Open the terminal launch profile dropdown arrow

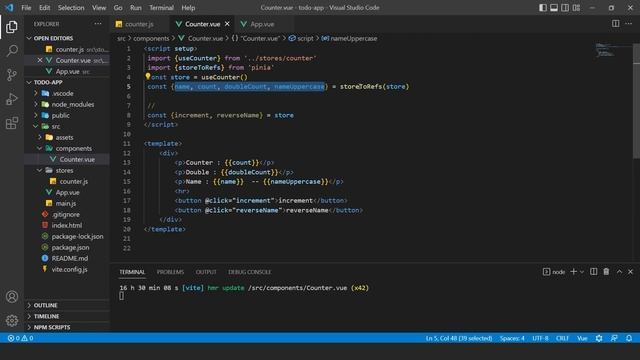tap(582, 272)
